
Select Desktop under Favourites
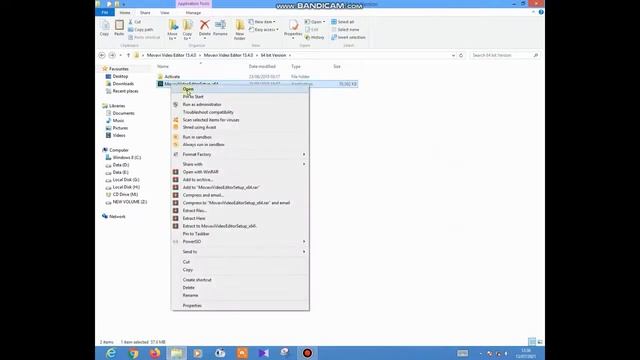pos(120,76)
